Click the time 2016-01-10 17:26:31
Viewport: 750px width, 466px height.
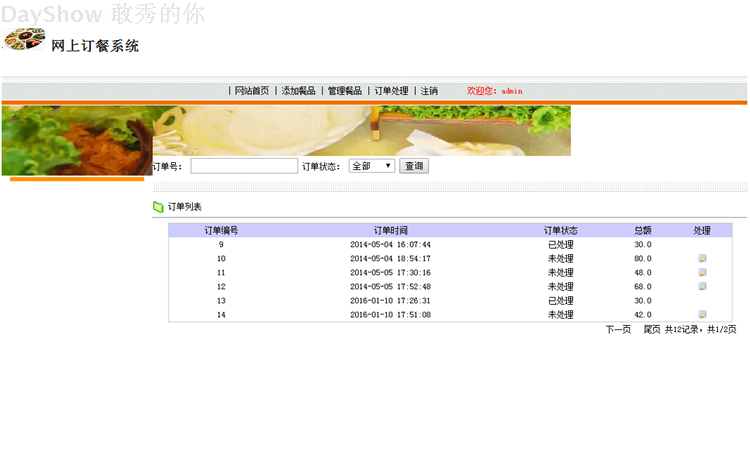390,300
